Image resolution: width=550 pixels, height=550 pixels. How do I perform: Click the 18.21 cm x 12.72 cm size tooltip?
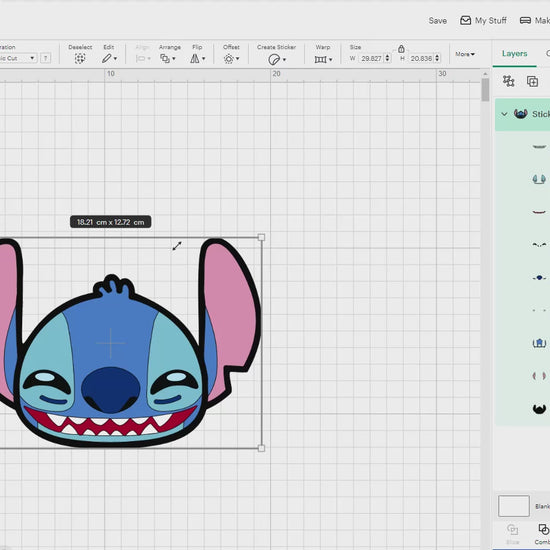110,222
